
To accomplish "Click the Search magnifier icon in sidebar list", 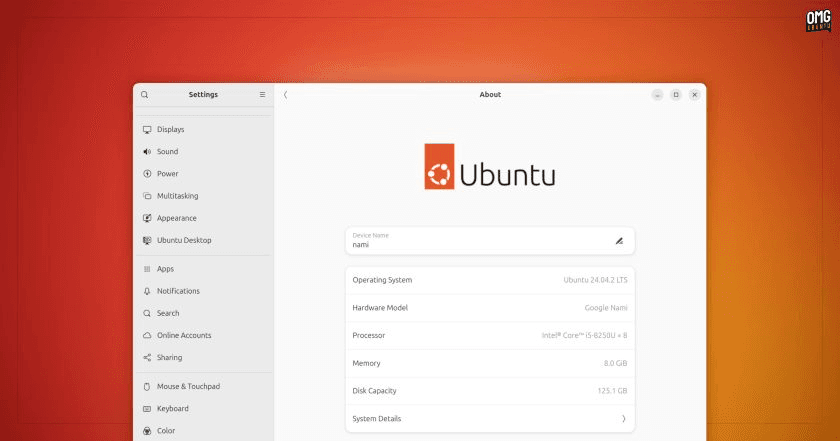I will [x=147, y=313].
